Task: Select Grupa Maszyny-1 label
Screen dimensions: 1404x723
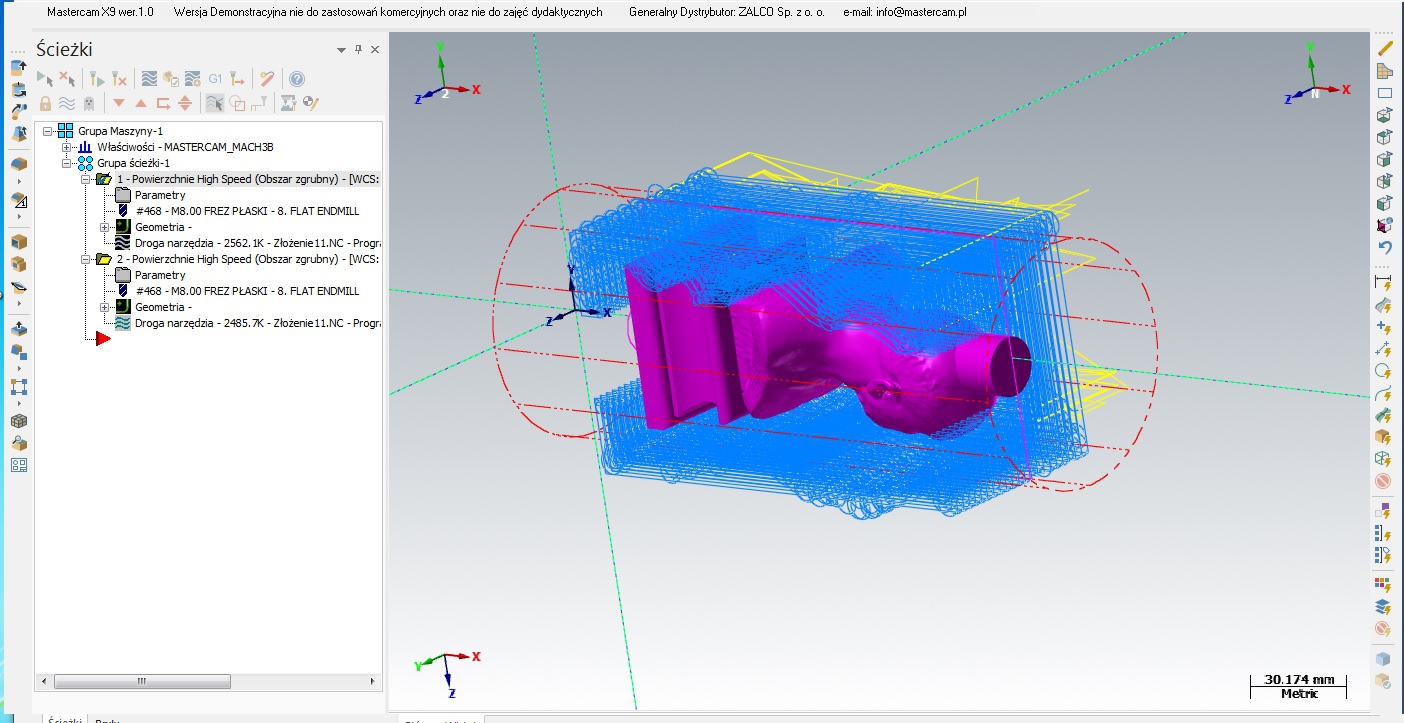Action: [120, 131]
